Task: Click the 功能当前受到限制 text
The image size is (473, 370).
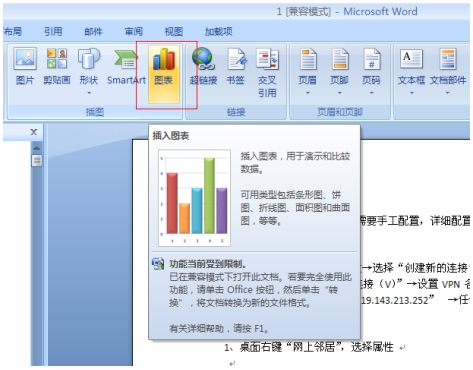Action: tap(208, 264)
